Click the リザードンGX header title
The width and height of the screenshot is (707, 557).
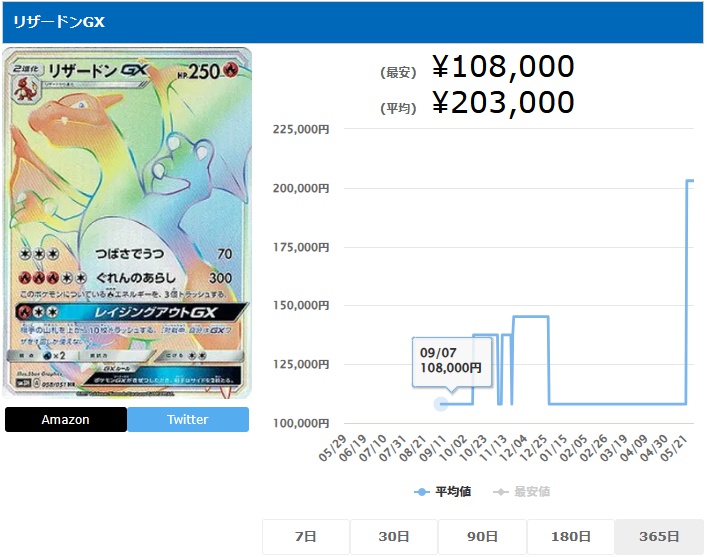(x=59, y=22)
